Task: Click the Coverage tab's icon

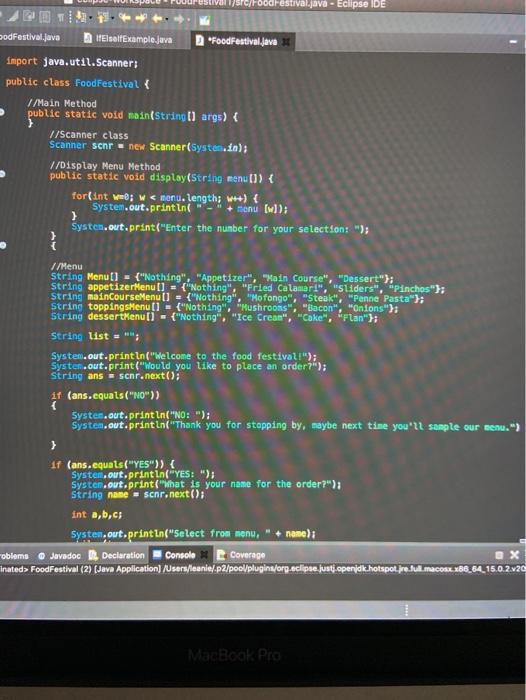Action: pos(221,555)
